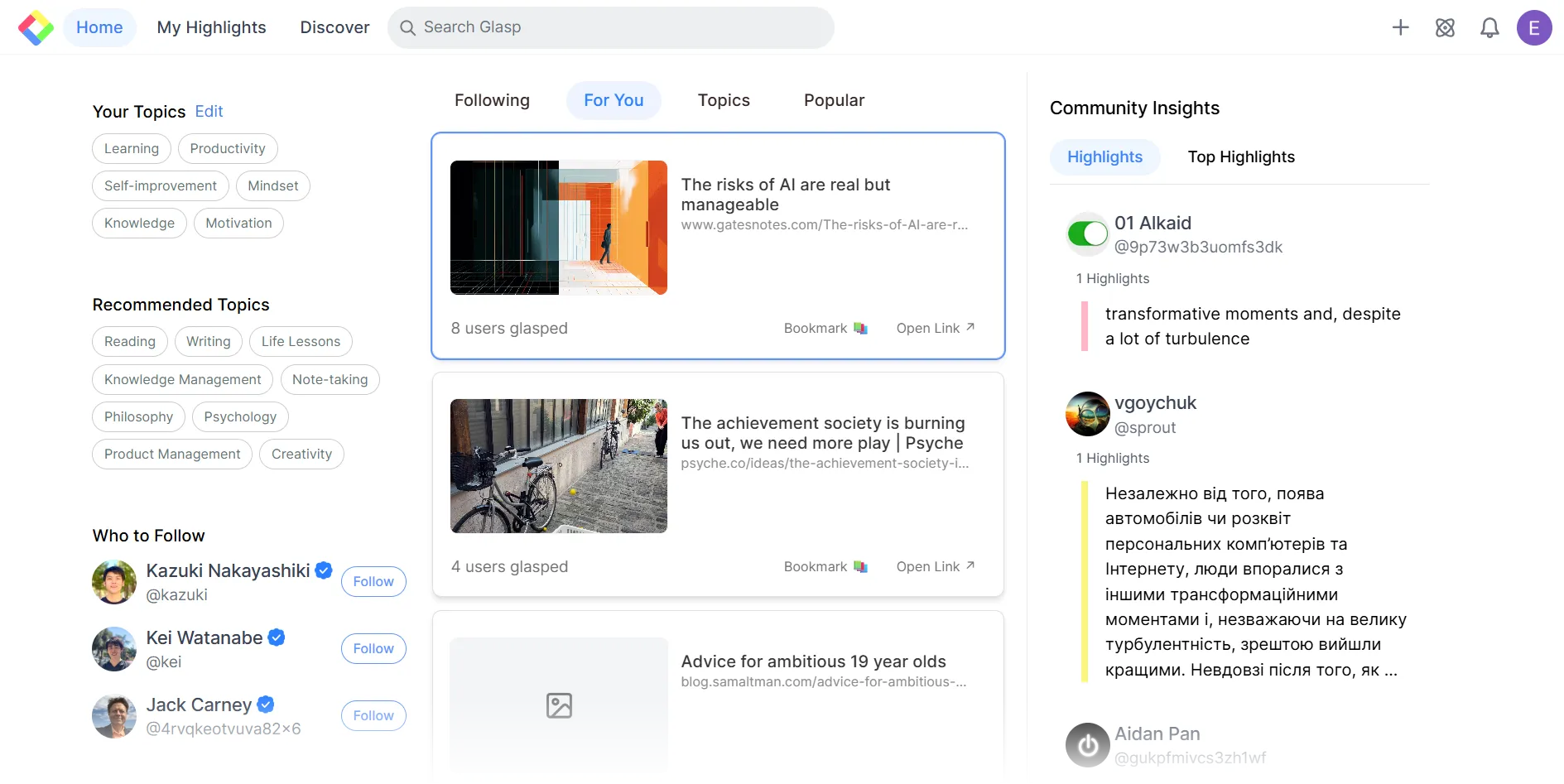
Task: Click inside the Search Glasp field
Action: point(580,26)
